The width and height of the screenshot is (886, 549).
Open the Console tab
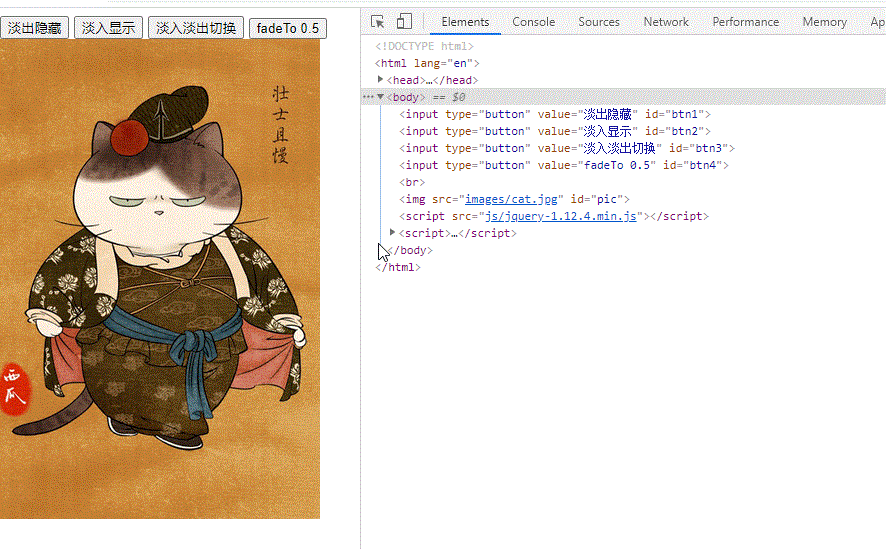tap(533, 22)
